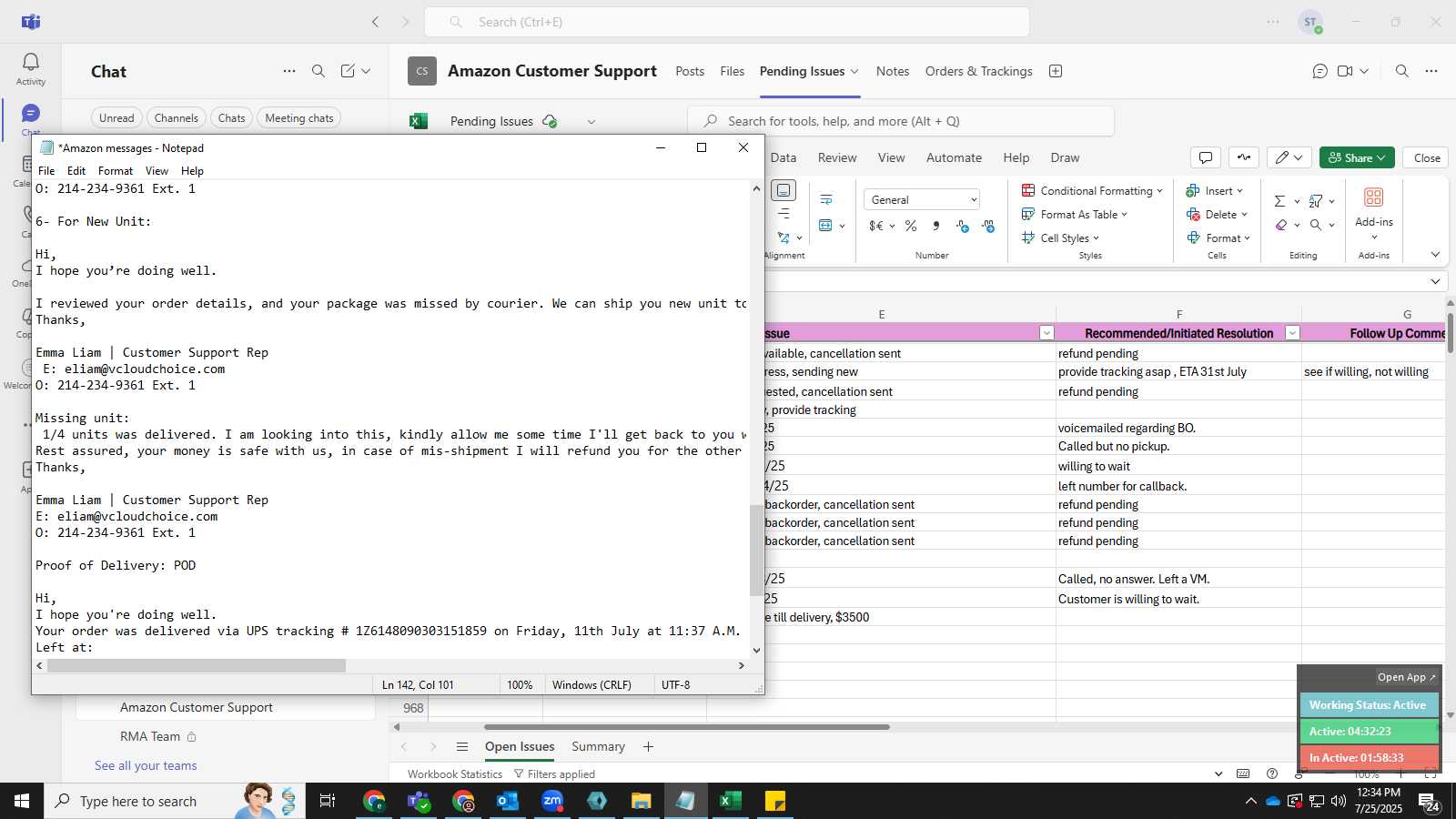Click the Excel sheet horizontal scrollbar
This screenshot has width=1456, height=819.
click(x=687, y=727)
